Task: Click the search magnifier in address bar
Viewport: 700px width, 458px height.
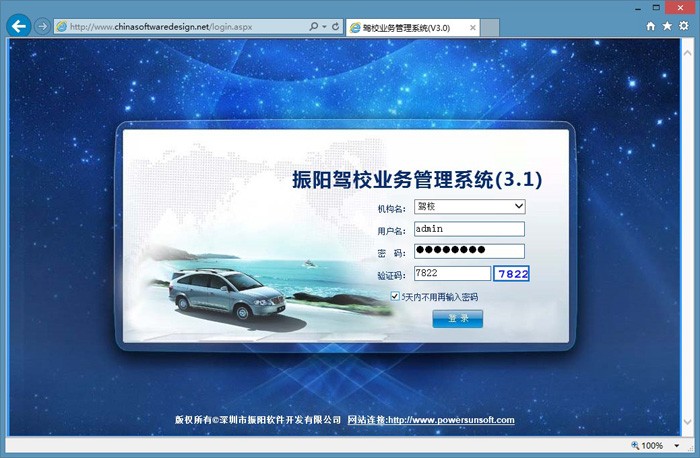Action: pyautogui.click(x=313, y=26)
